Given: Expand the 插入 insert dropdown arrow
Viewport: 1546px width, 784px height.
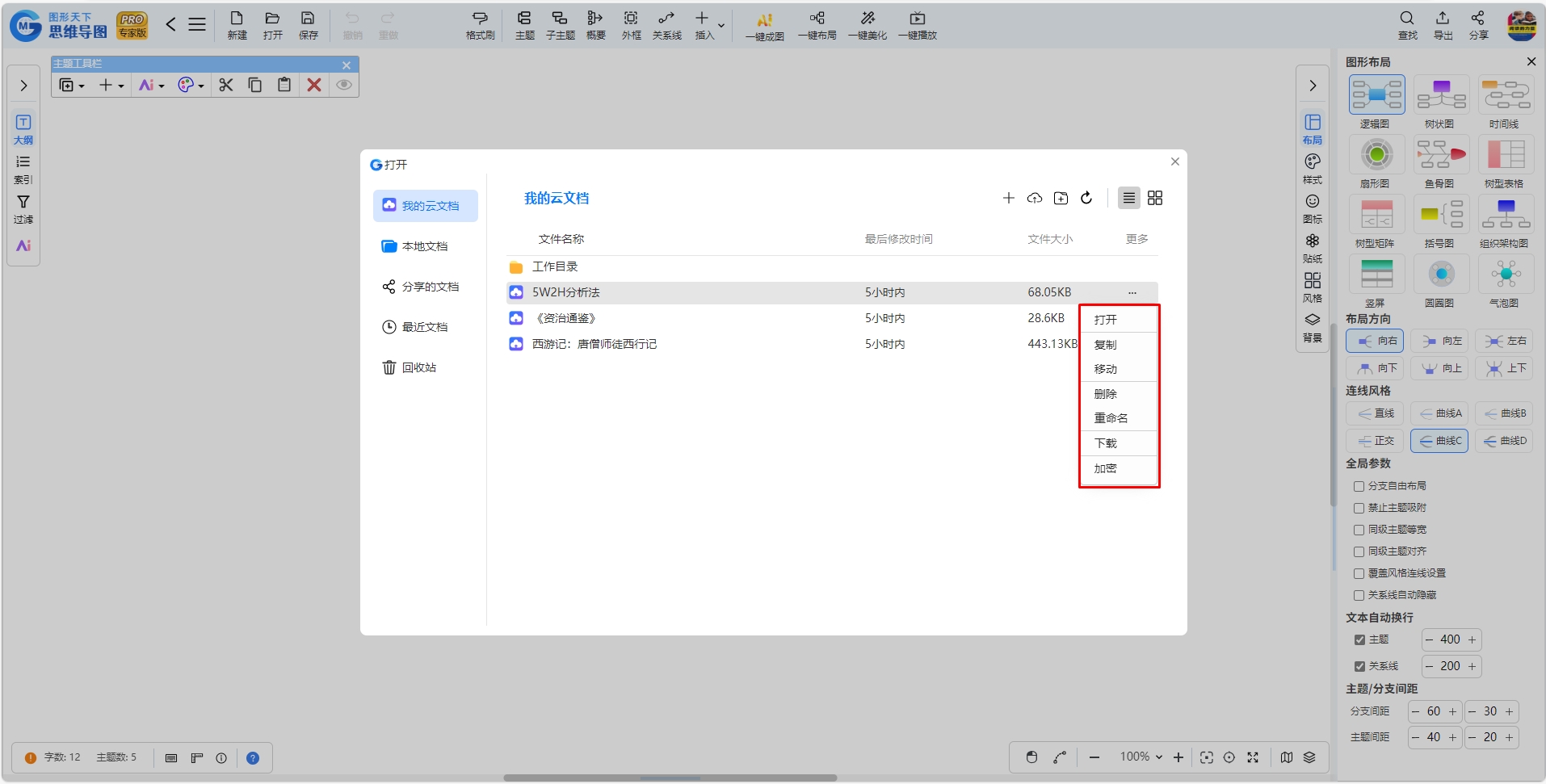Looking at the screenshot, I should 721,25.
